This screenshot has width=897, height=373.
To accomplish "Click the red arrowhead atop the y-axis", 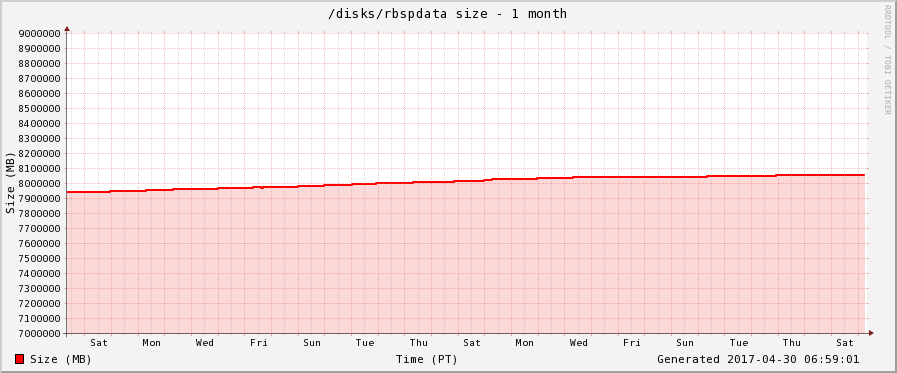I will click(x=67, y=28).
